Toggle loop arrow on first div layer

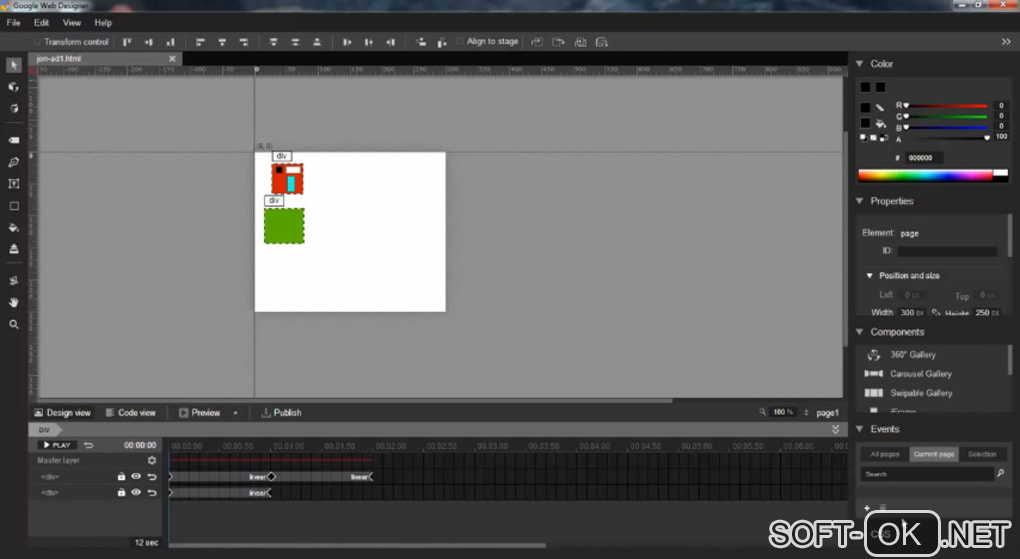(152, 476)
